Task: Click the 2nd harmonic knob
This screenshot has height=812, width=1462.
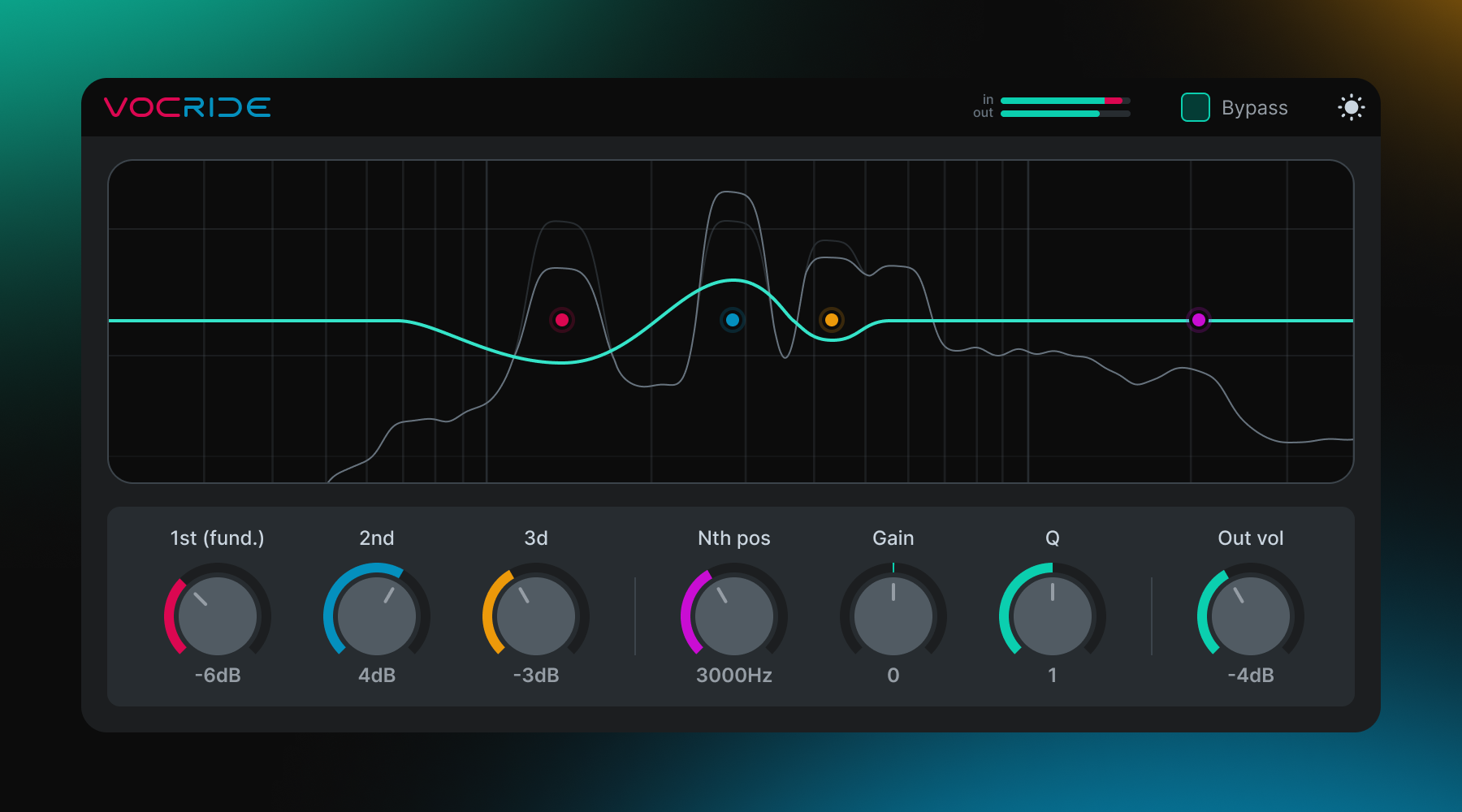Action: [x=377, y=615]
